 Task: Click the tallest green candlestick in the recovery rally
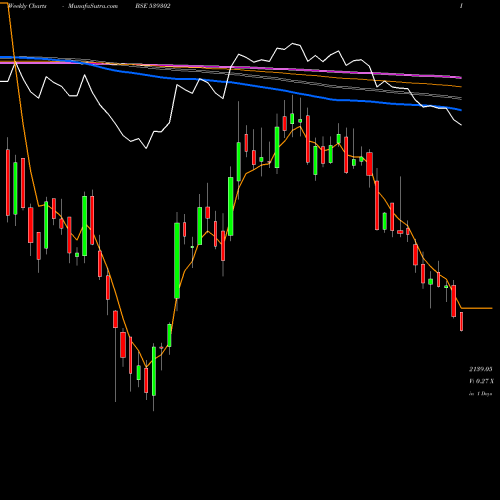point(177,260)
